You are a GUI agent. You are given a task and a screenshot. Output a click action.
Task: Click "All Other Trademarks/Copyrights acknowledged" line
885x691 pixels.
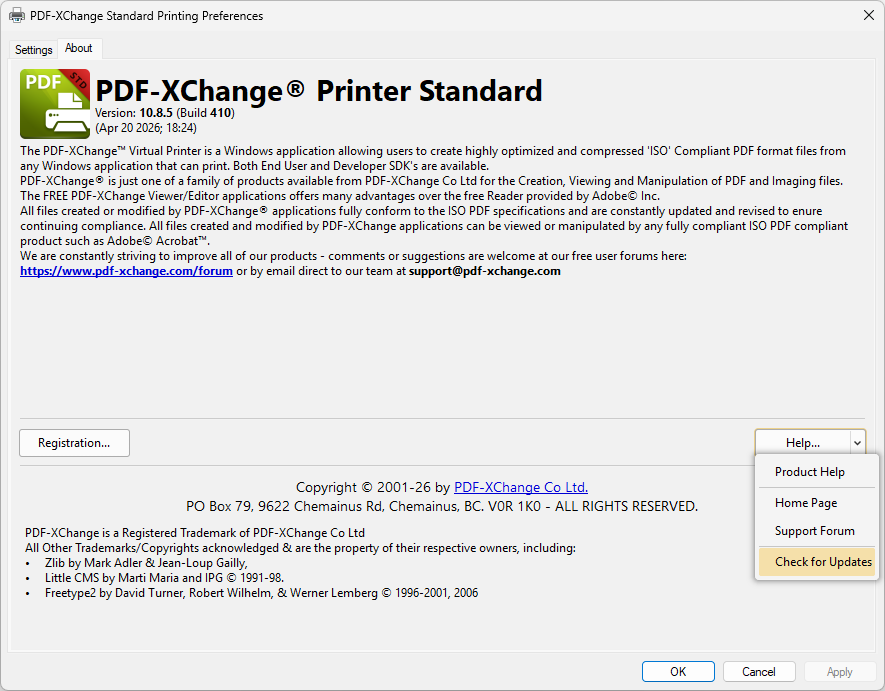[300, 548]
